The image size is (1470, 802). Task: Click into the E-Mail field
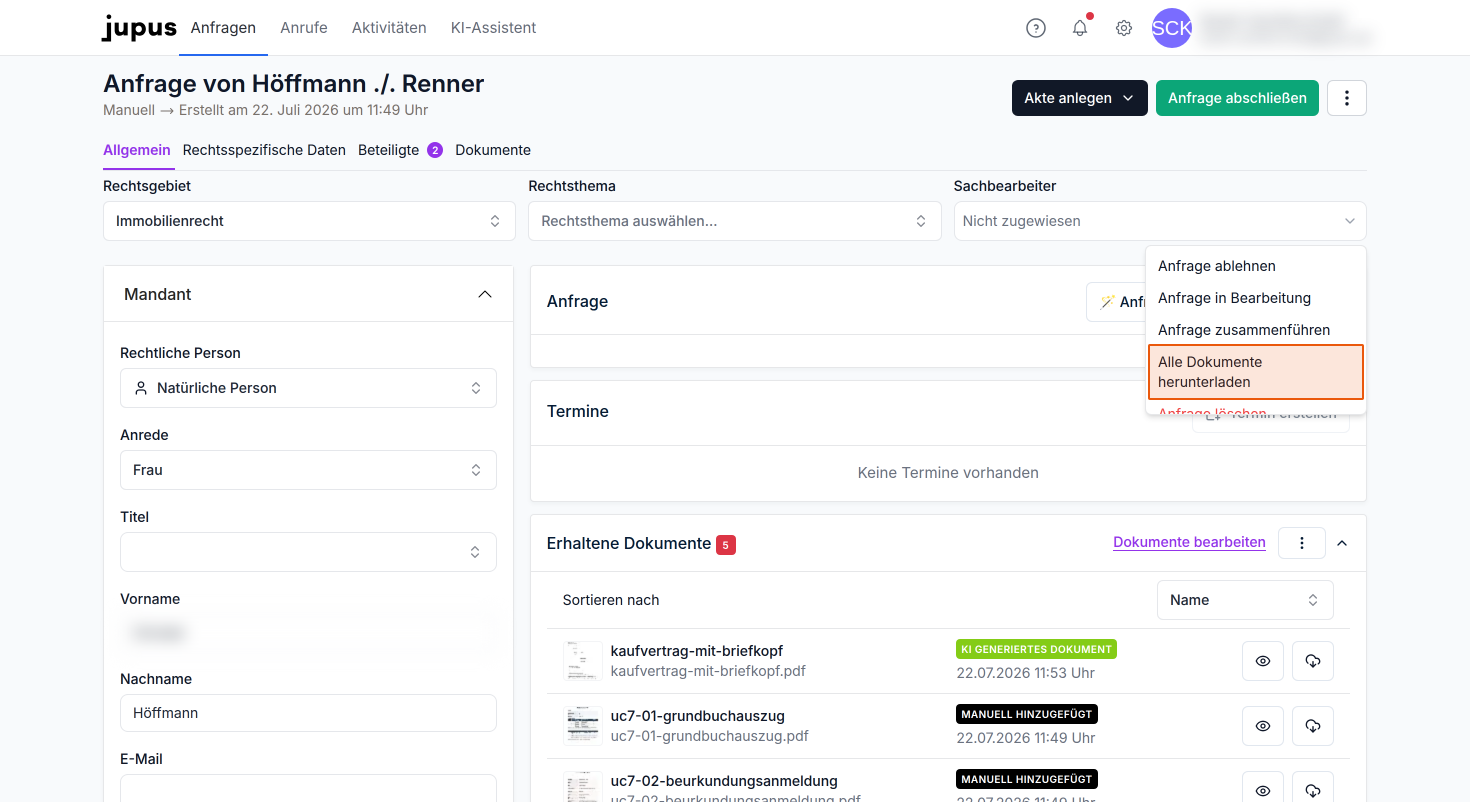(x=308, y=788)
